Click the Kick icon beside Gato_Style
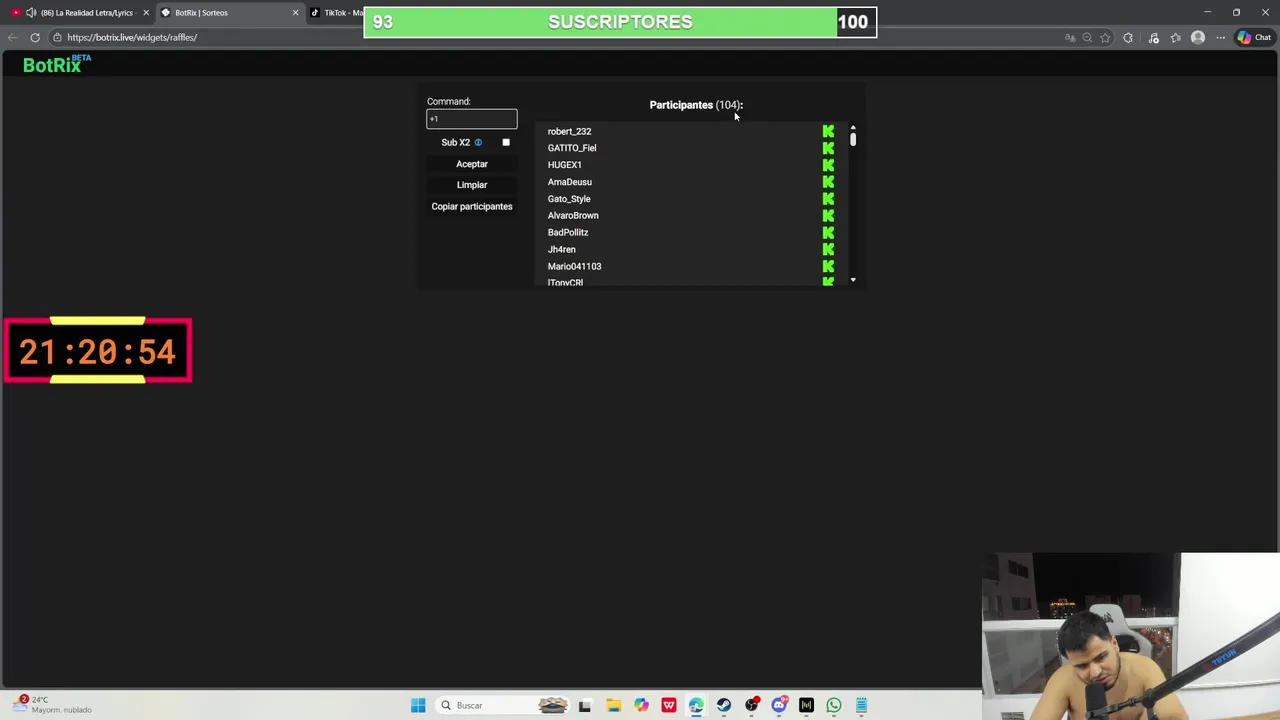The width and height of the screenshot is (1280, 720). point(828,199)
